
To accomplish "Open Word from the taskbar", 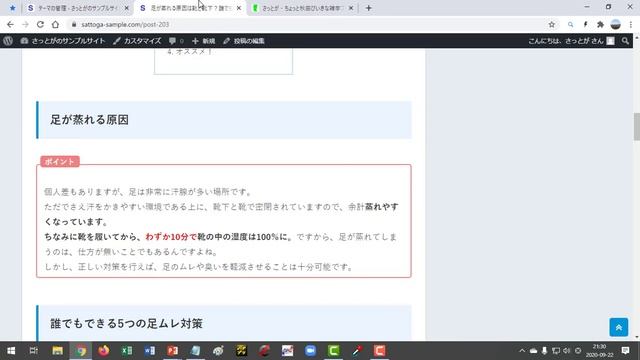I will [x=149, y=351].
